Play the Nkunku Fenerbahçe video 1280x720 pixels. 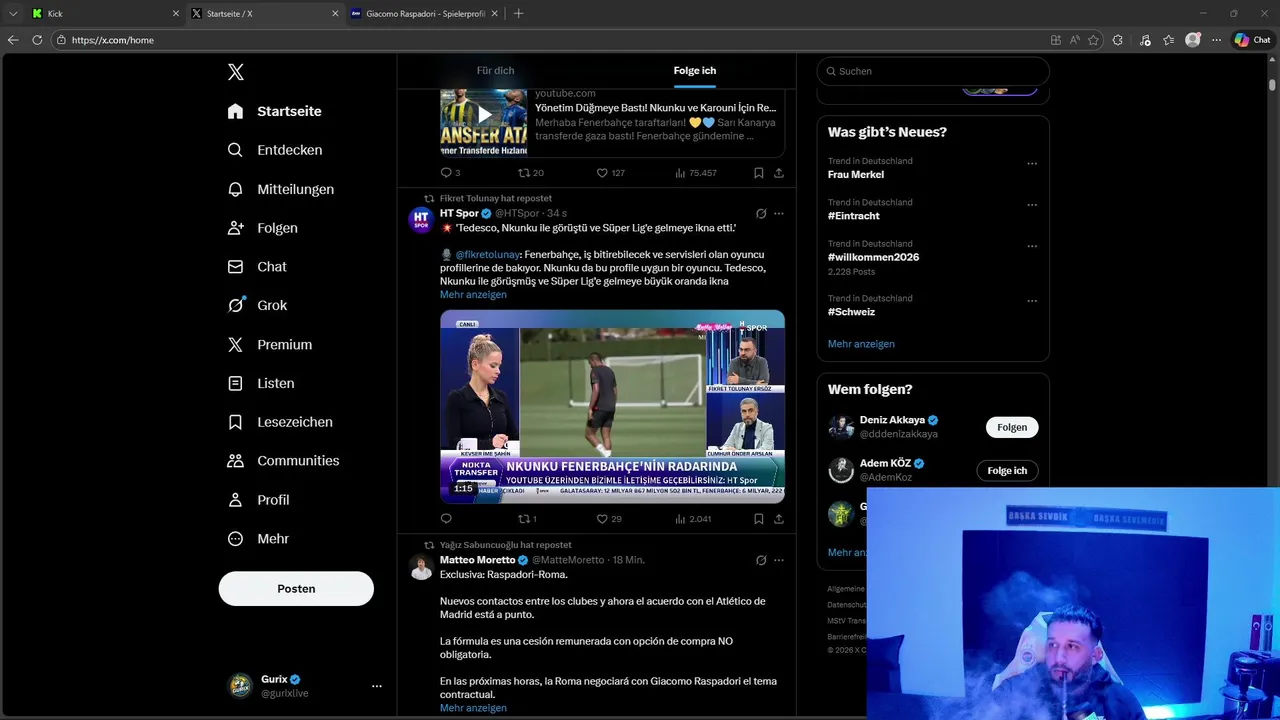(612, 406)
